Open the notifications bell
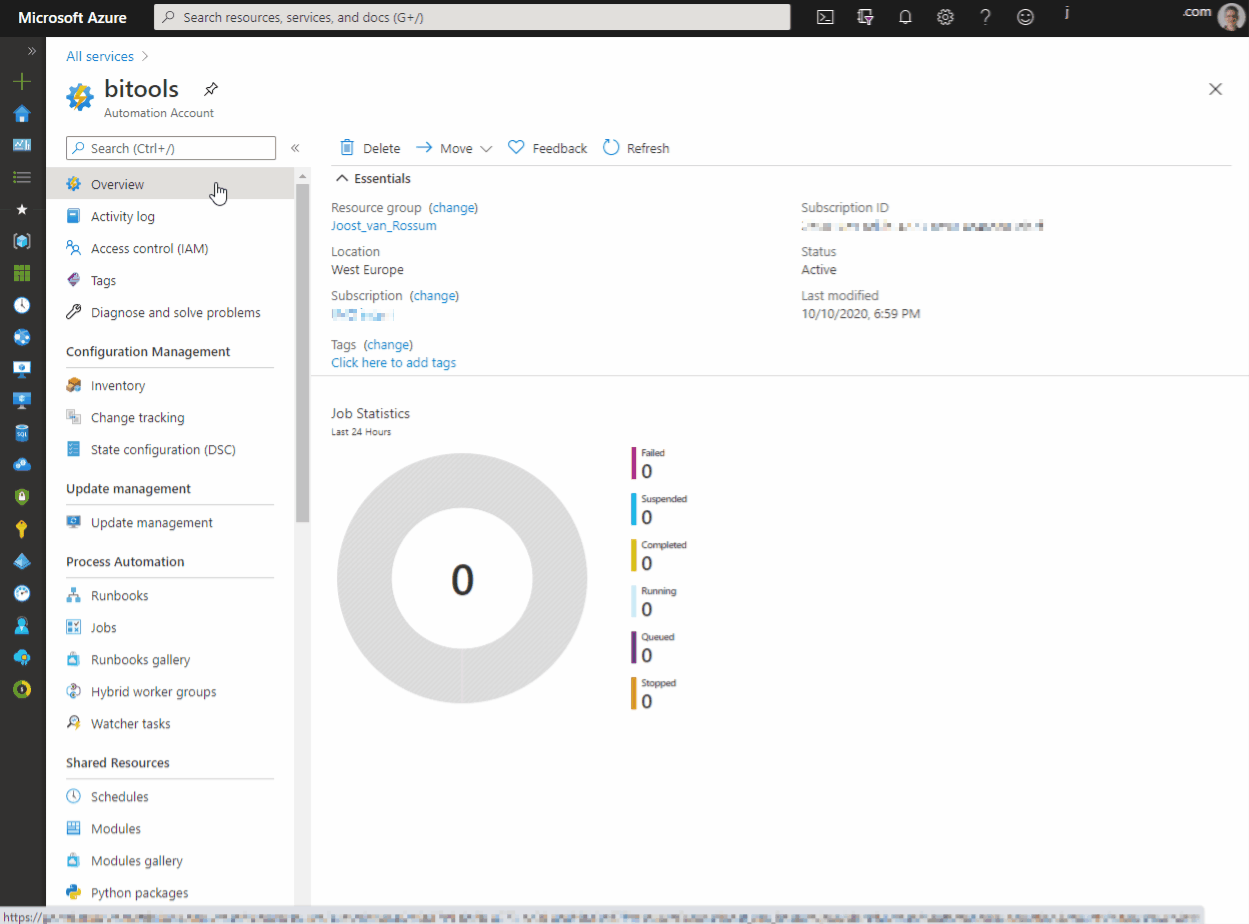Screen dimensions: 1249x924 tap(905, 17)
